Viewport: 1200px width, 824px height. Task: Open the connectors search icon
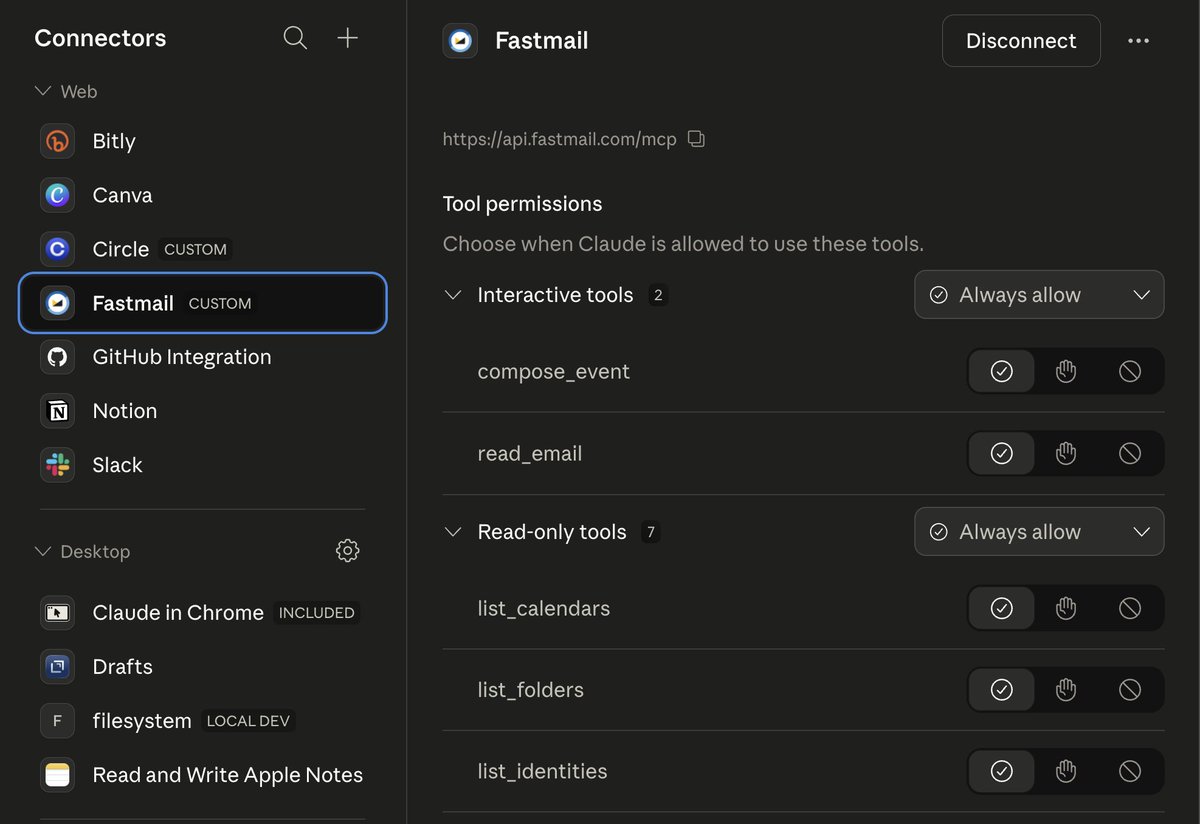coord(295,38)
